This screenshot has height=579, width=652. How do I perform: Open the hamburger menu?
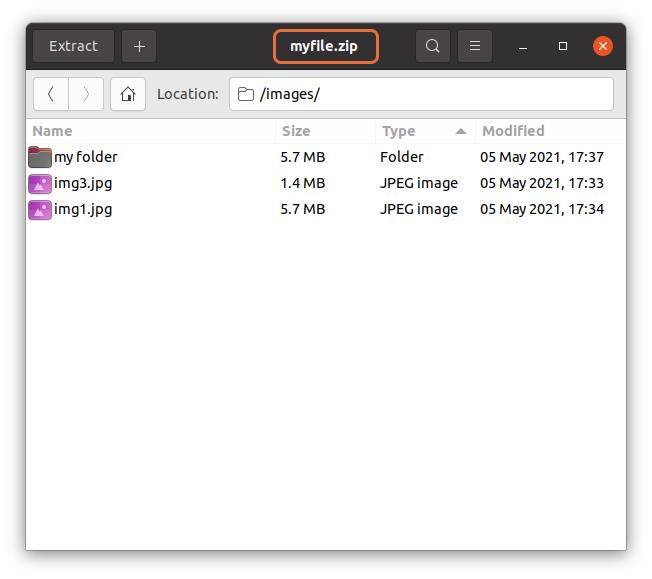coord(475,46)
